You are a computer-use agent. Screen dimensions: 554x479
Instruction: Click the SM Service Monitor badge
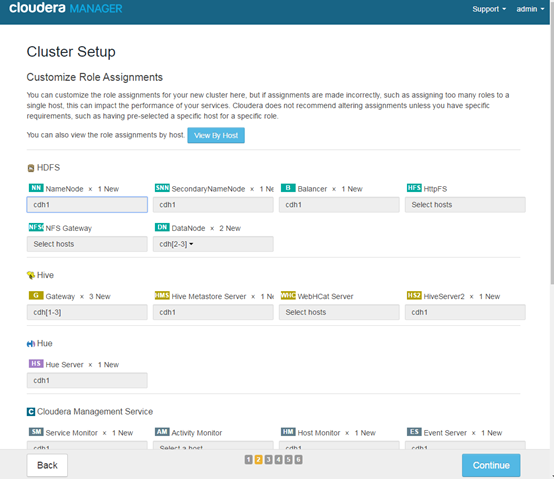(x=36, y=432)
